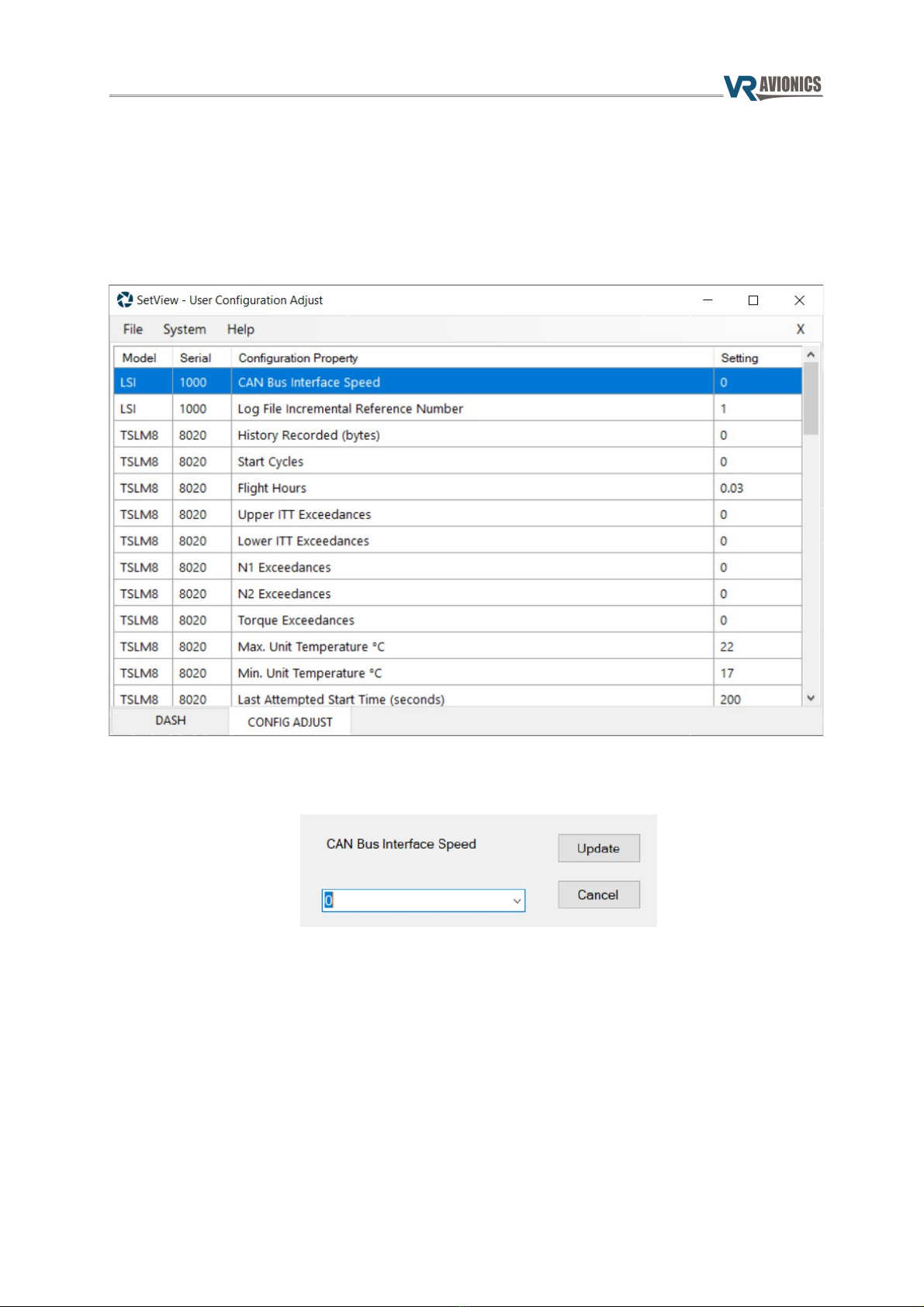Select the Lower ITT Exceedances row
This screenshot has width=924, height=1307.
pyautogui.click(x=458, y=540)
